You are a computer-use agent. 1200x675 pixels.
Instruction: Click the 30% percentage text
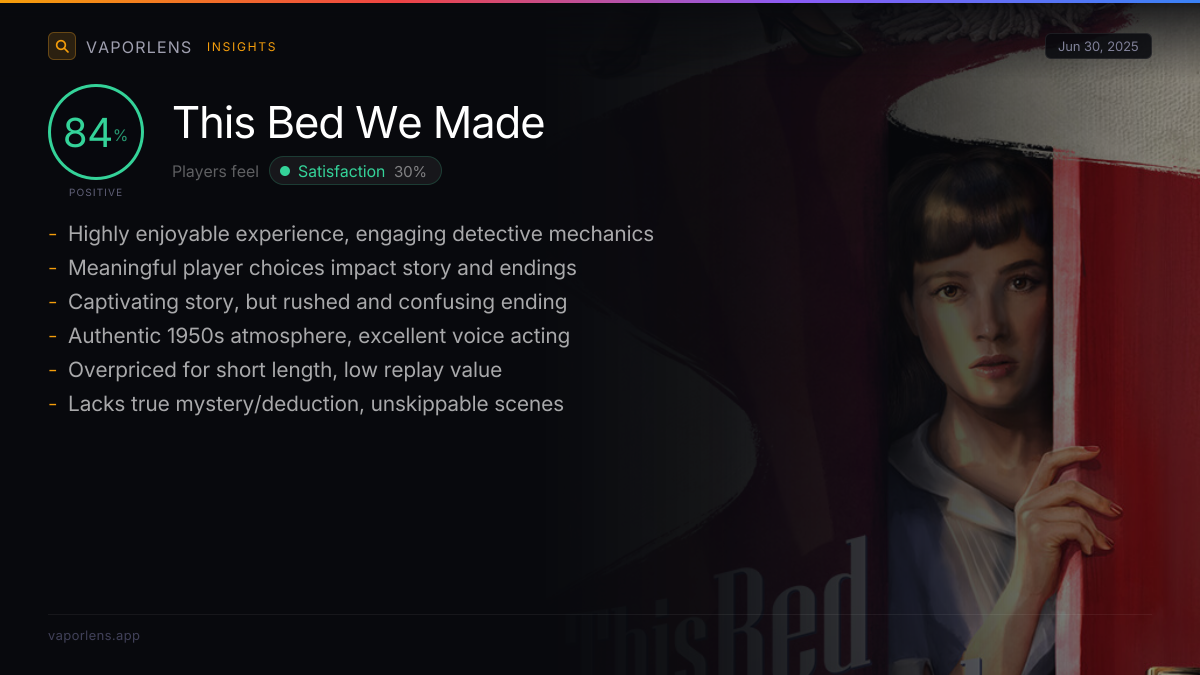tap(410, 171)
